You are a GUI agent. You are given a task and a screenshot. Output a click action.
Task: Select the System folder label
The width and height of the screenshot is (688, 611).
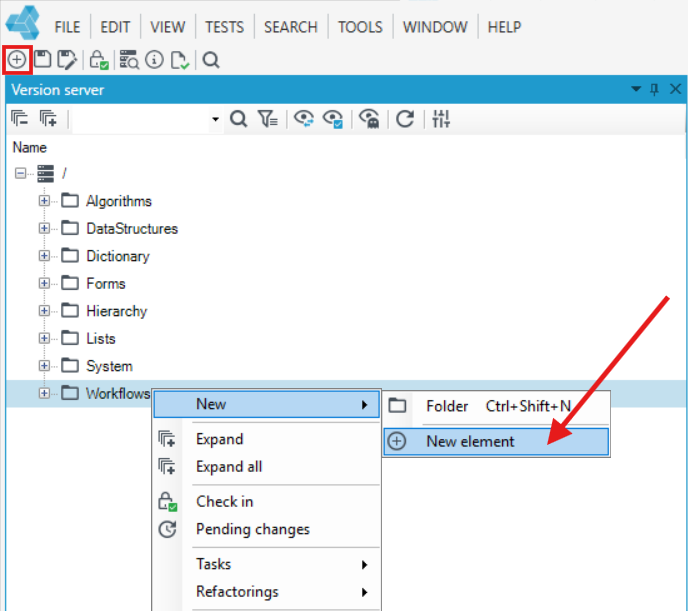point(109,366)
